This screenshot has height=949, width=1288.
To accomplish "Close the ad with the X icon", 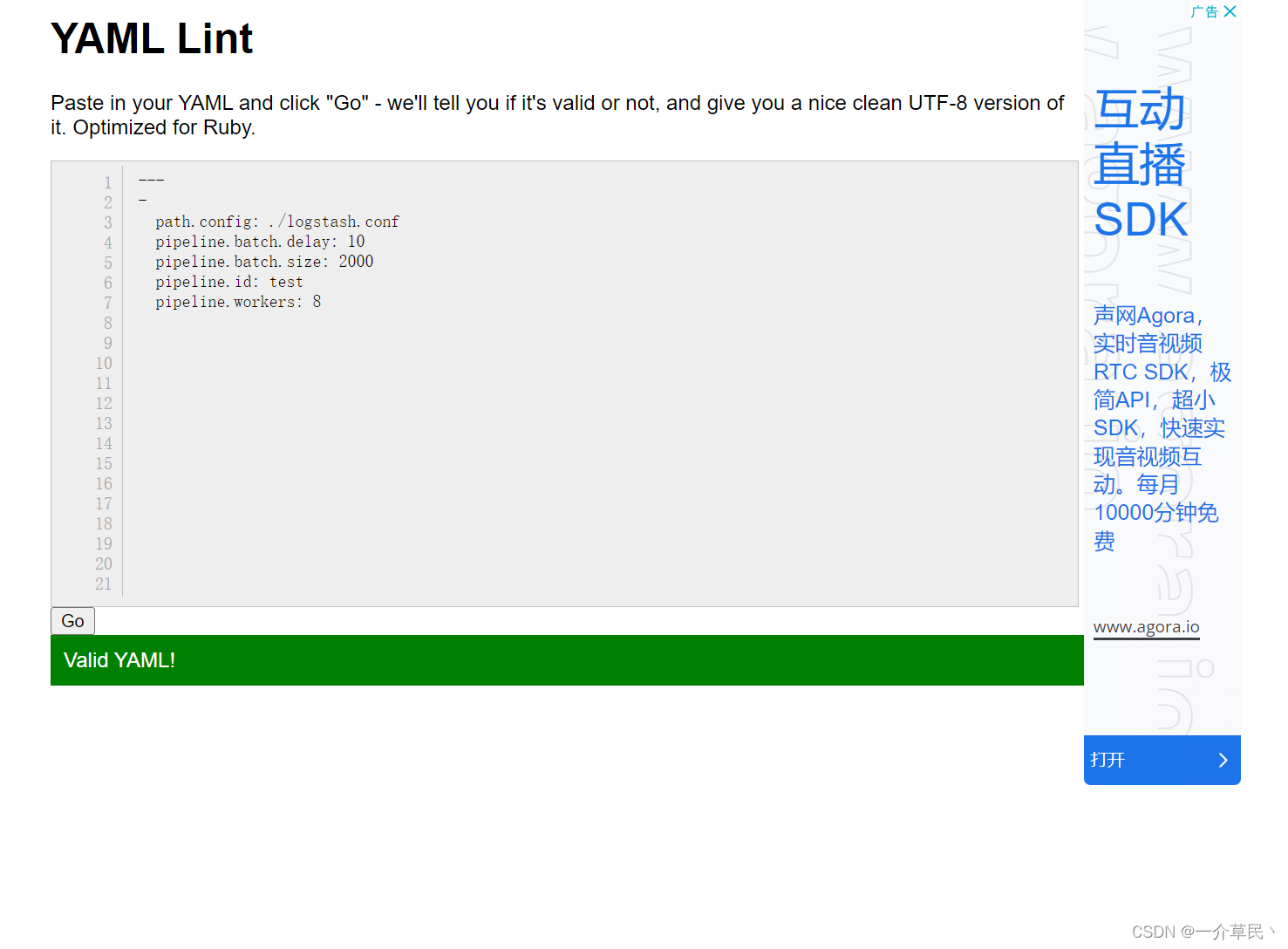I will [1230, 11].
